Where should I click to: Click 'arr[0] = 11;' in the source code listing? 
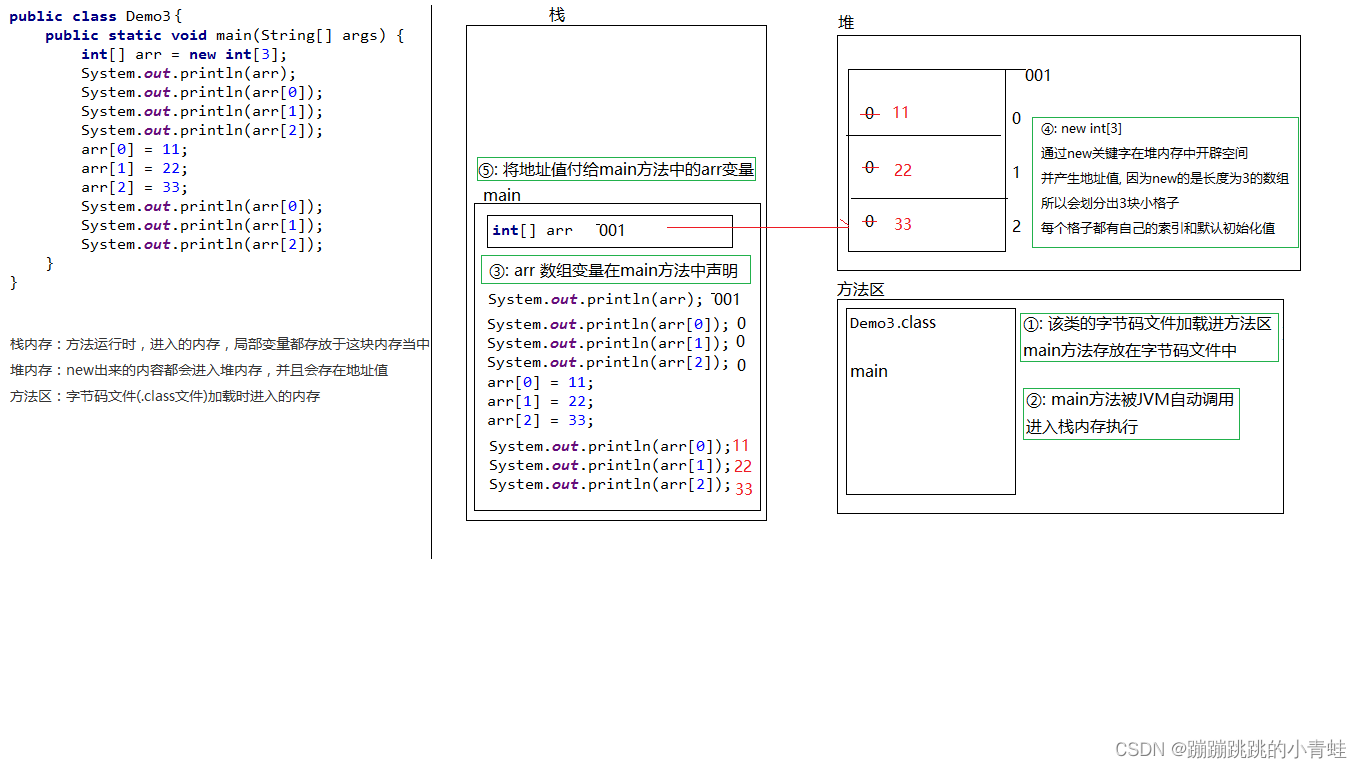[x=134, y=149]
